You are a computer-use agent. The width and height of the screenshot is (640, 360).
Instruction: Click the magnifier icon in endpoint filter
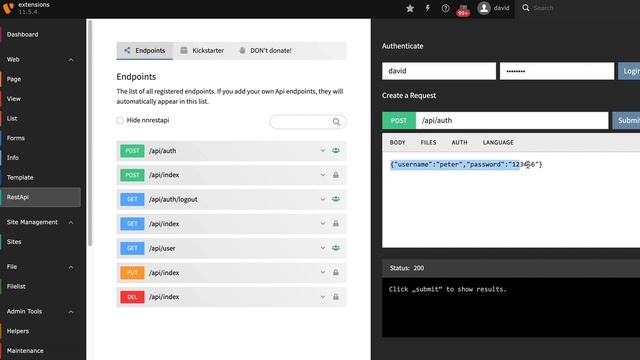(336, 122)
